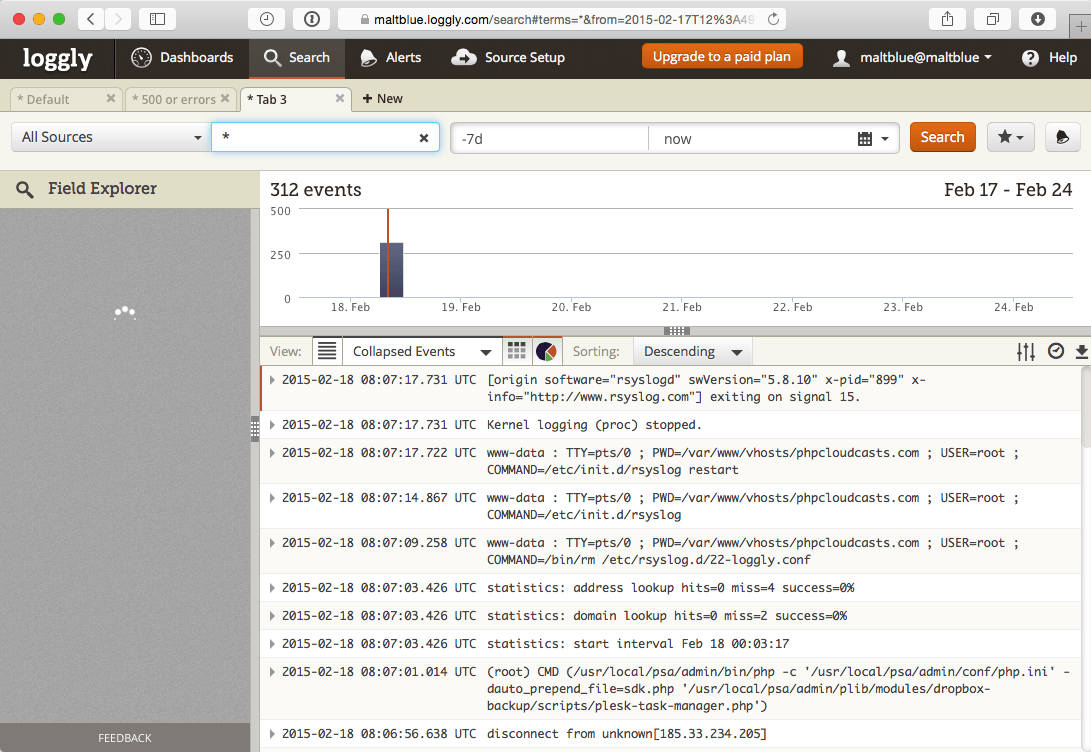This screenshot has height=752, width=1091.
Task: Add a New search tab
Action: pyautogui.click(x=383, y=99)
